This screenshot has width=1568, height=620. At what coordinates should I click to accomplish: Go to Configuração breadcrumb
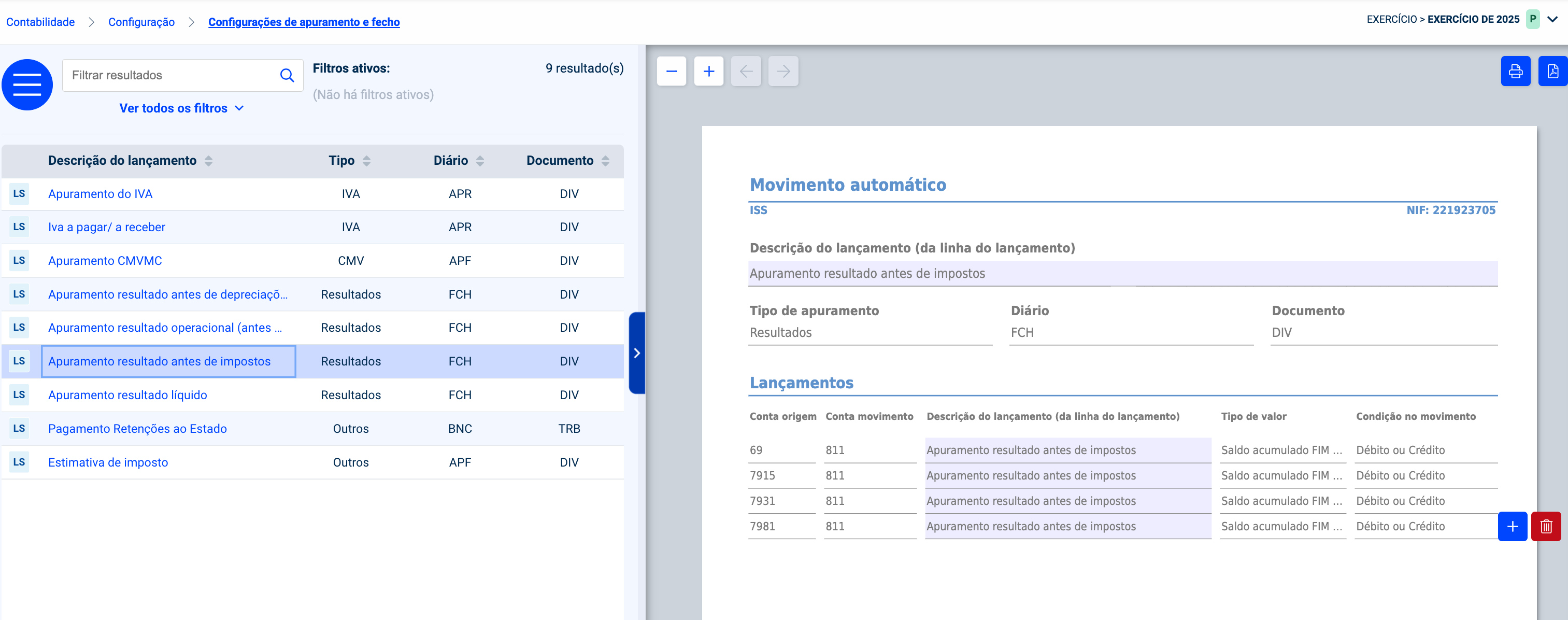pos(141,22)
